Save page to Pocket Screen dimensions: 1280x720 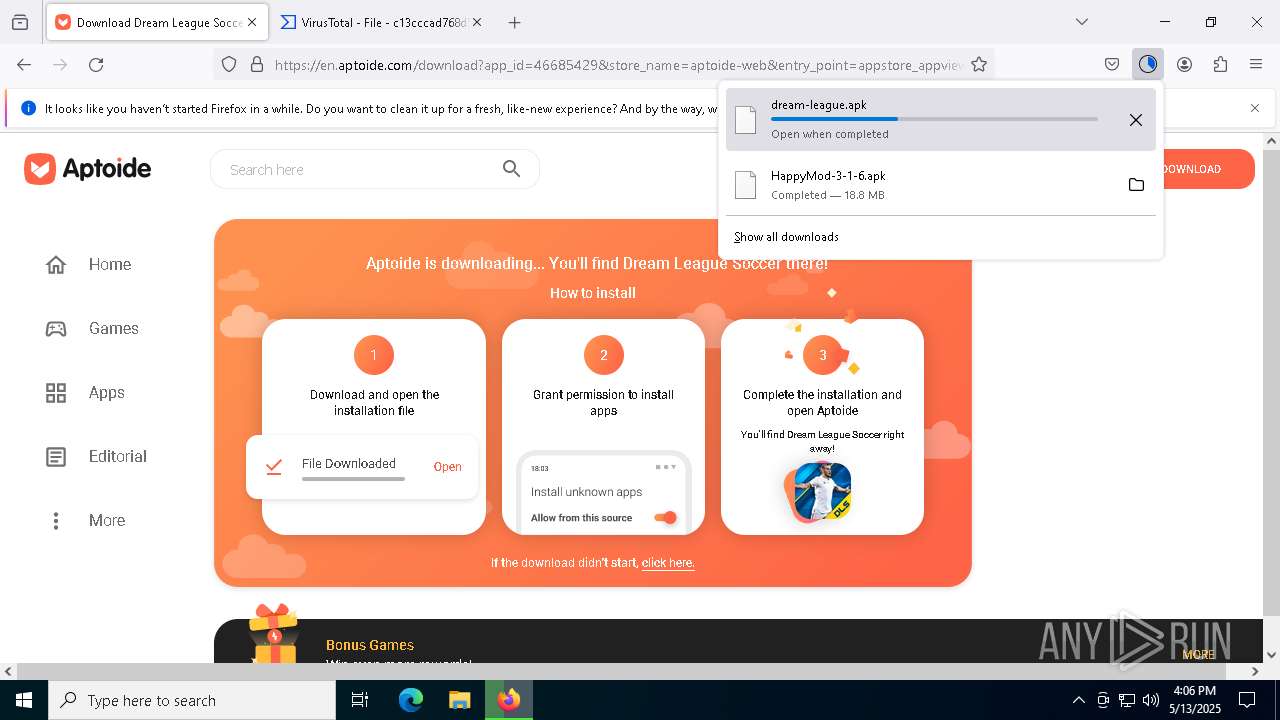click(x=1112, y=64)
